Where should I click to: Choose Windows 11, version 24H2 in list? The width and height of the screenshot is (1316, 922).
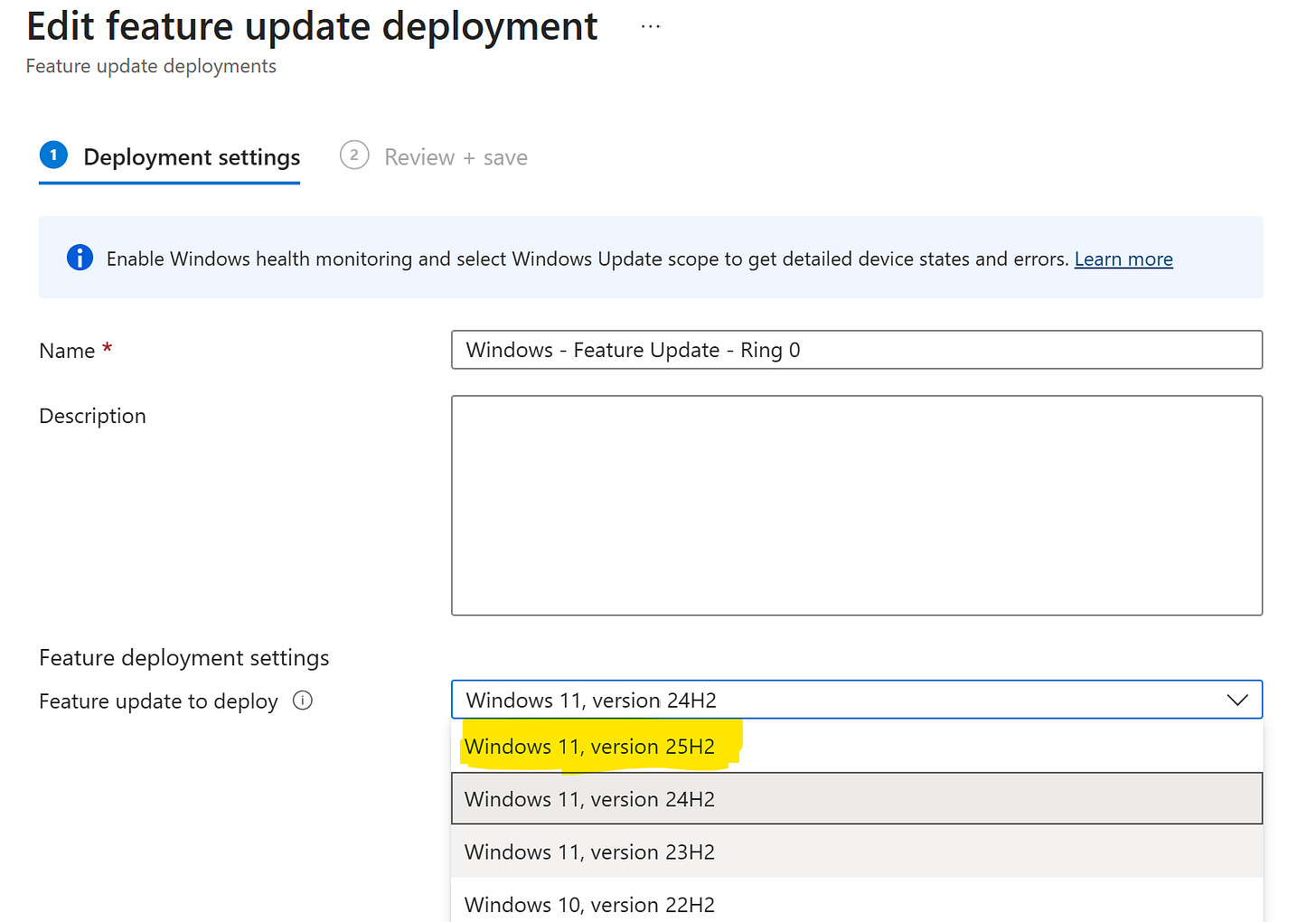(857, 799)
